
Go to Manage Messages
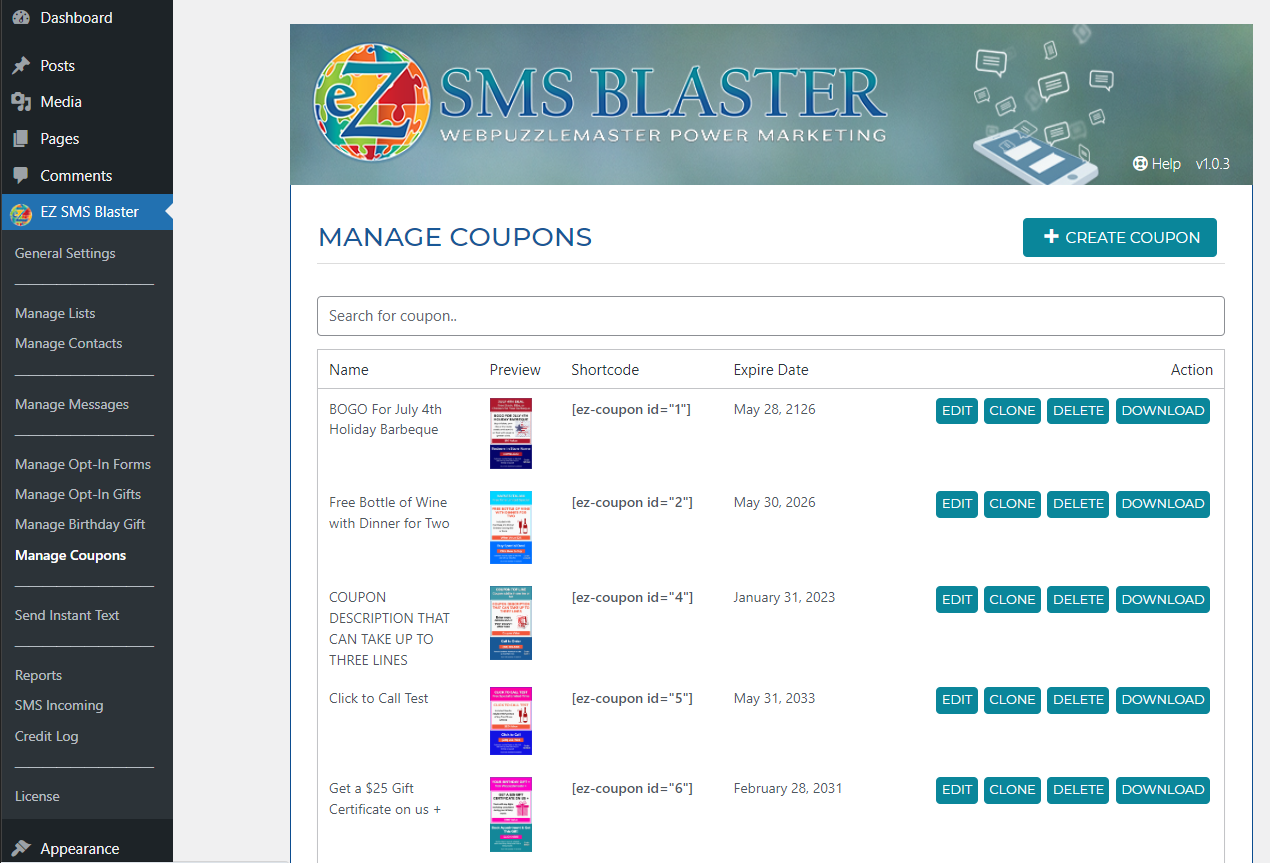[x=72, y=405]
